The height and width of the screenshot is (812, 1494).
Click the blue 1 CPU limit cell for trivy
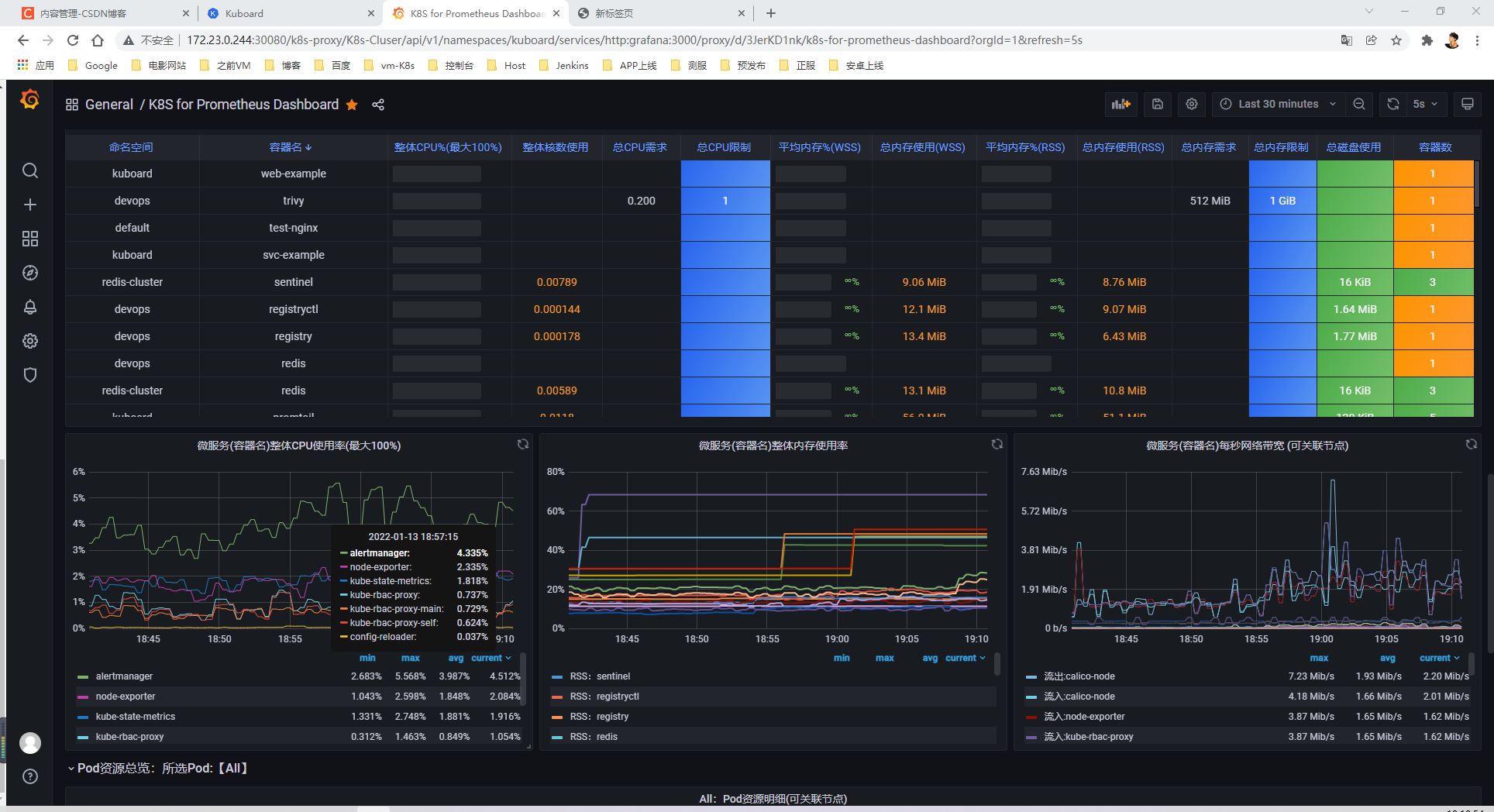point(725,201)
